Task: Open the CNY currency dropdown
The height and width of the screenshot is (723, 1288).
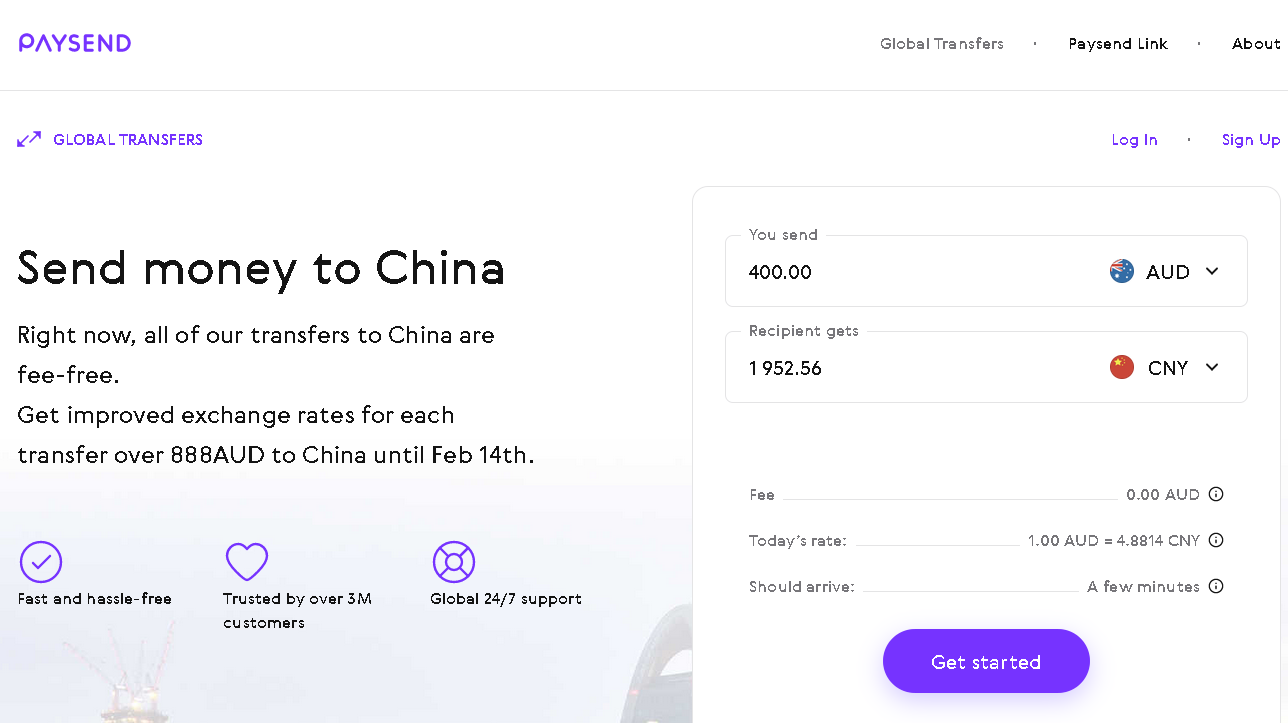Action: [1212, 368]
